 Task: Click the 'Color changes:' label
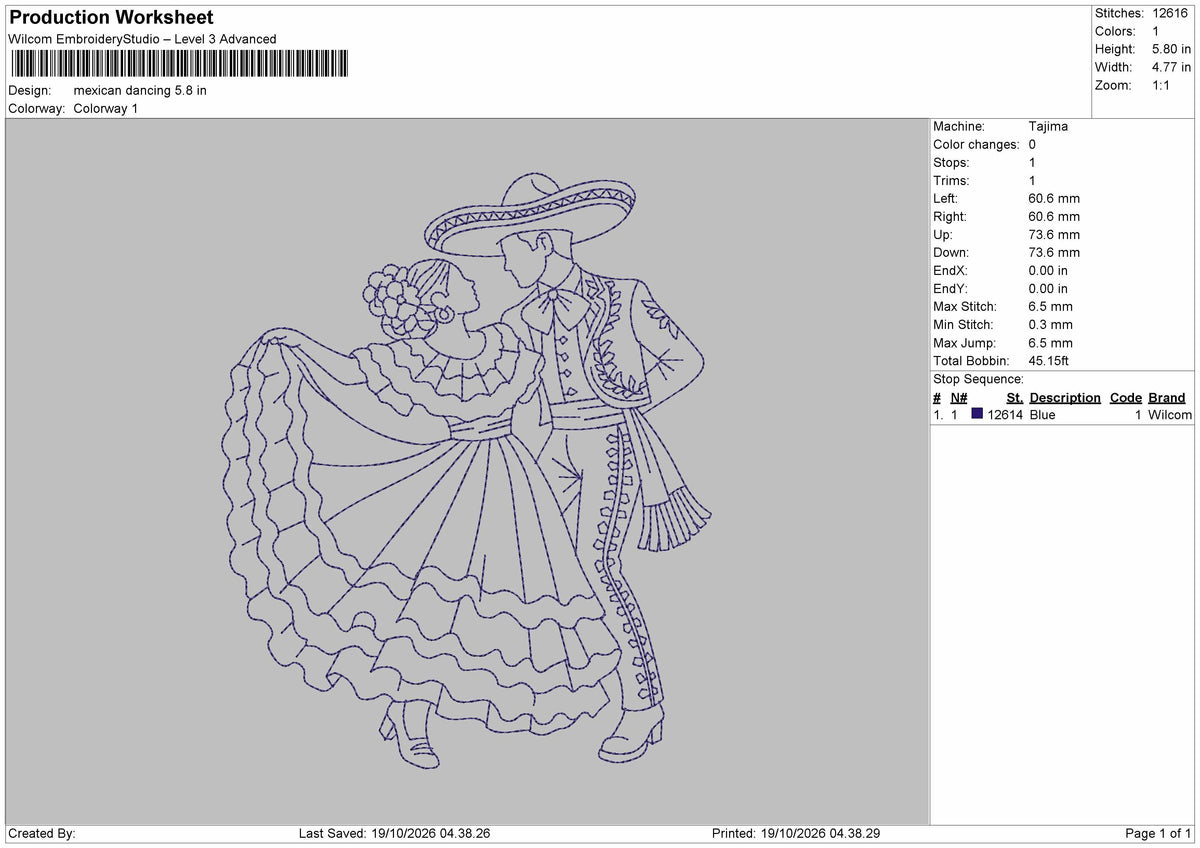(x=977, y=145)
